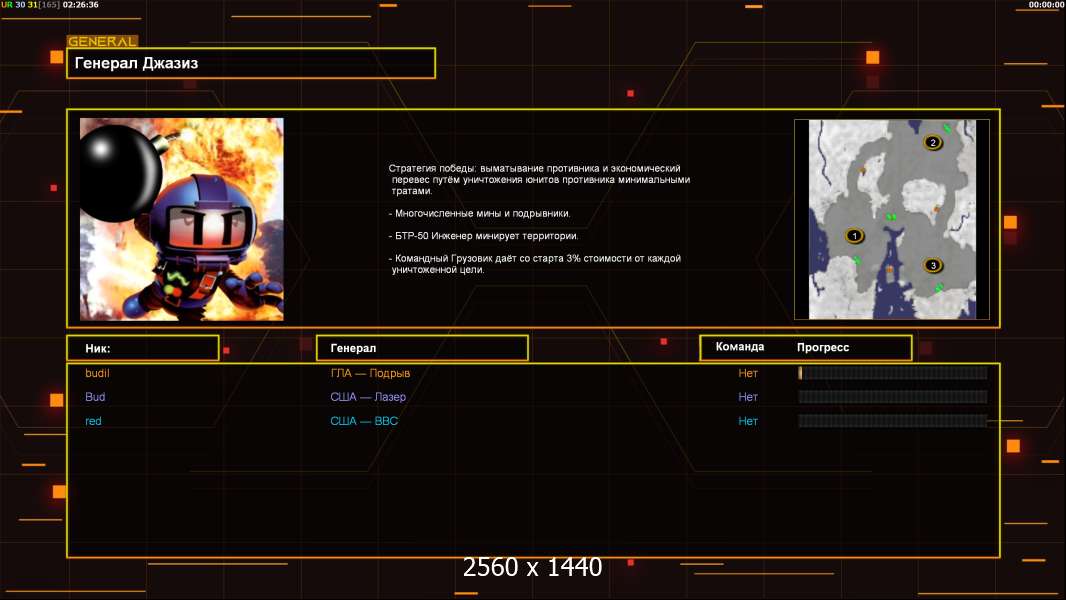1066x600 pixels.
Task: Click the 2560 x 1440 resolution text
Action: [x=532, y=567]
